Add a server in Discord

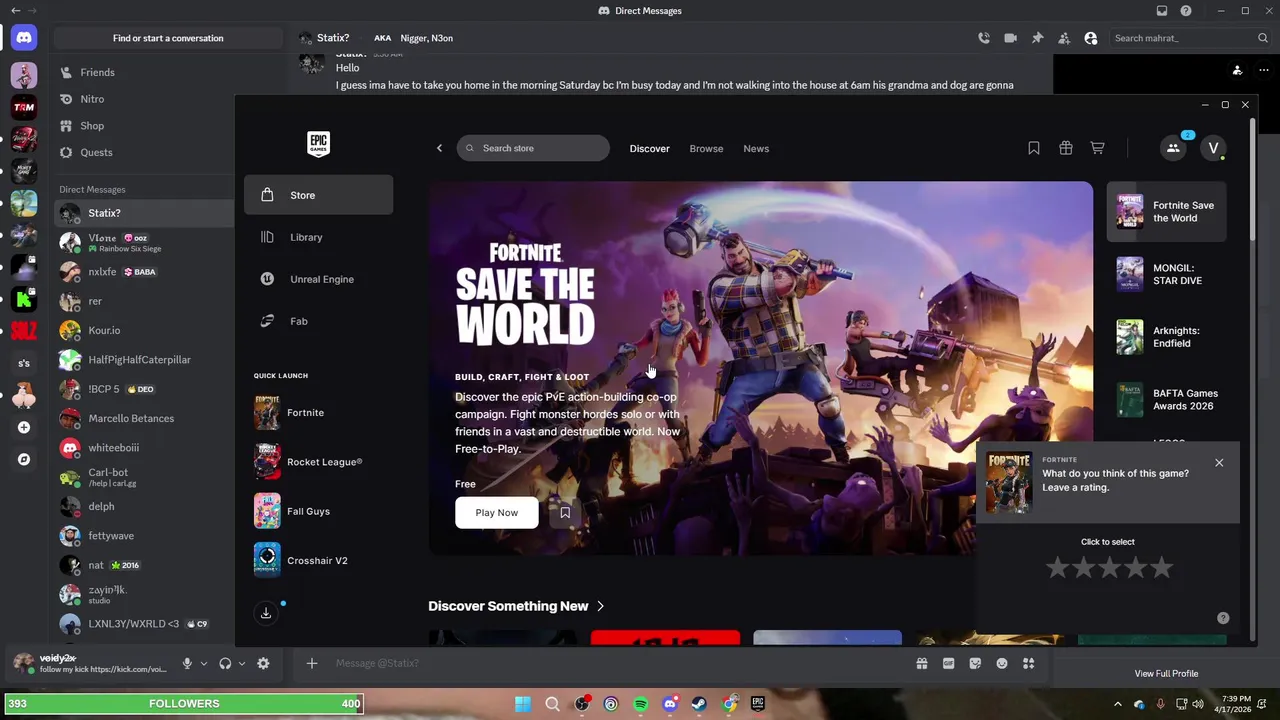[x=24, y=427]
